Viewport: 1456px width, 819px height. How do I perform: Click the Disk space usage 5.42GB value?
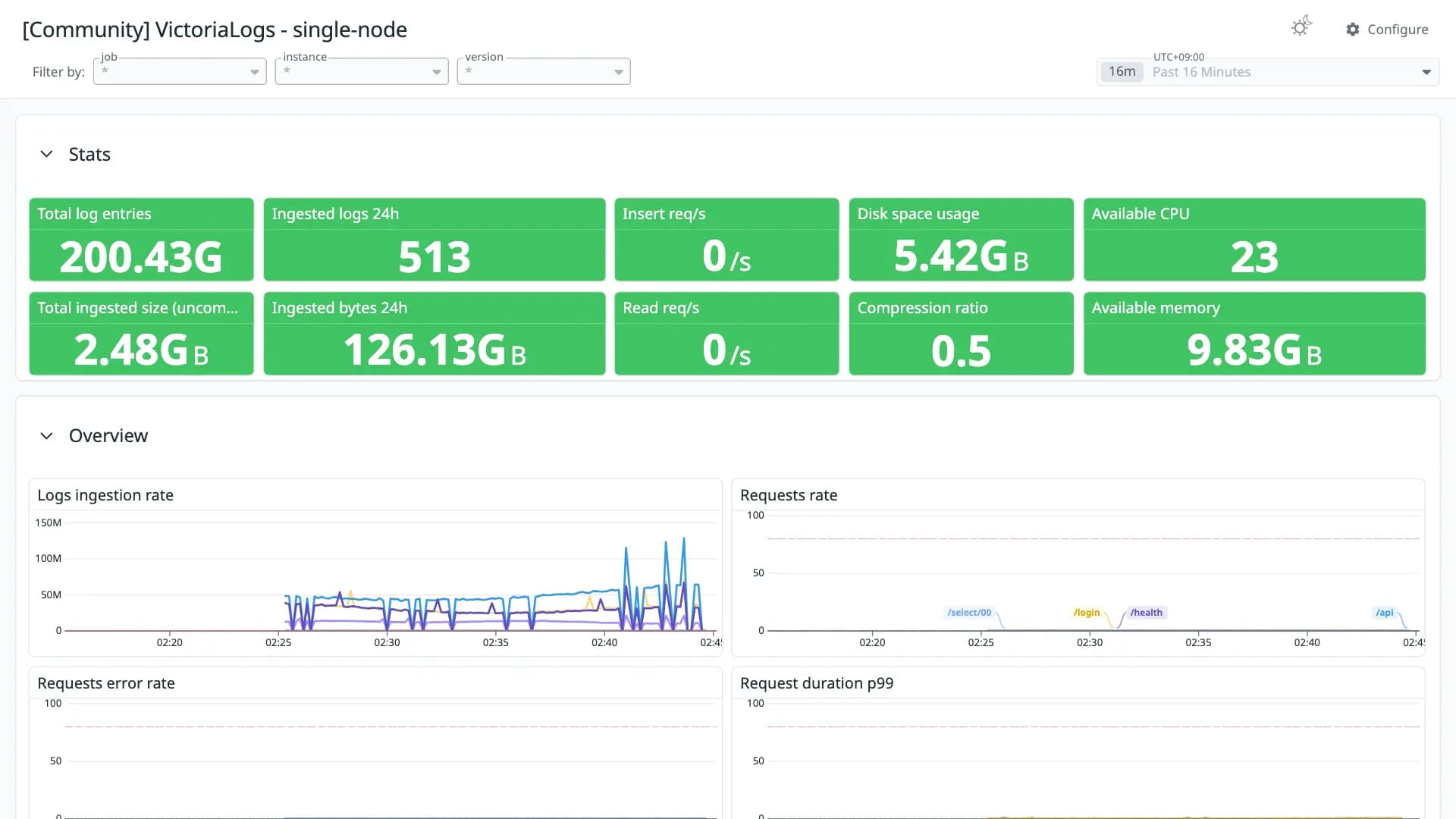pyautogui.click(x=961, y=256)
